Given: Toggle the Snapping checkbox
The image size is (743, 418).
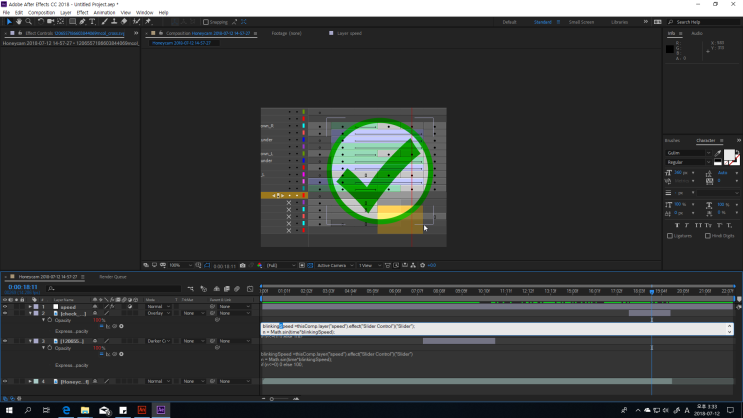Looking at the screenshot, I should click(x=206, y=22).
